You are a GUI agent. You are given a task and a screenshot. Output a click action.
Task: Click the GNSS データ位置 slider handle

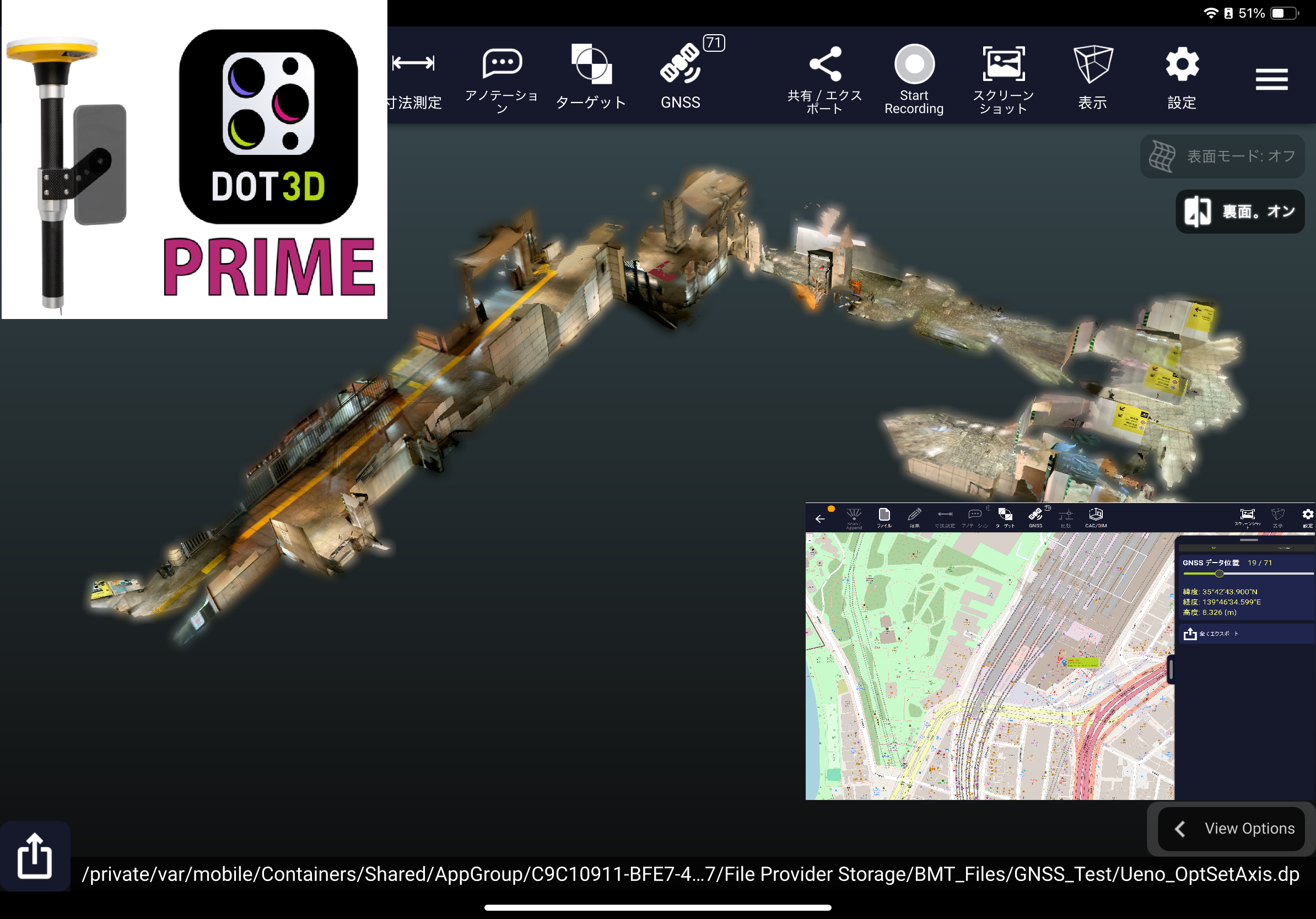pos(1219,574)
